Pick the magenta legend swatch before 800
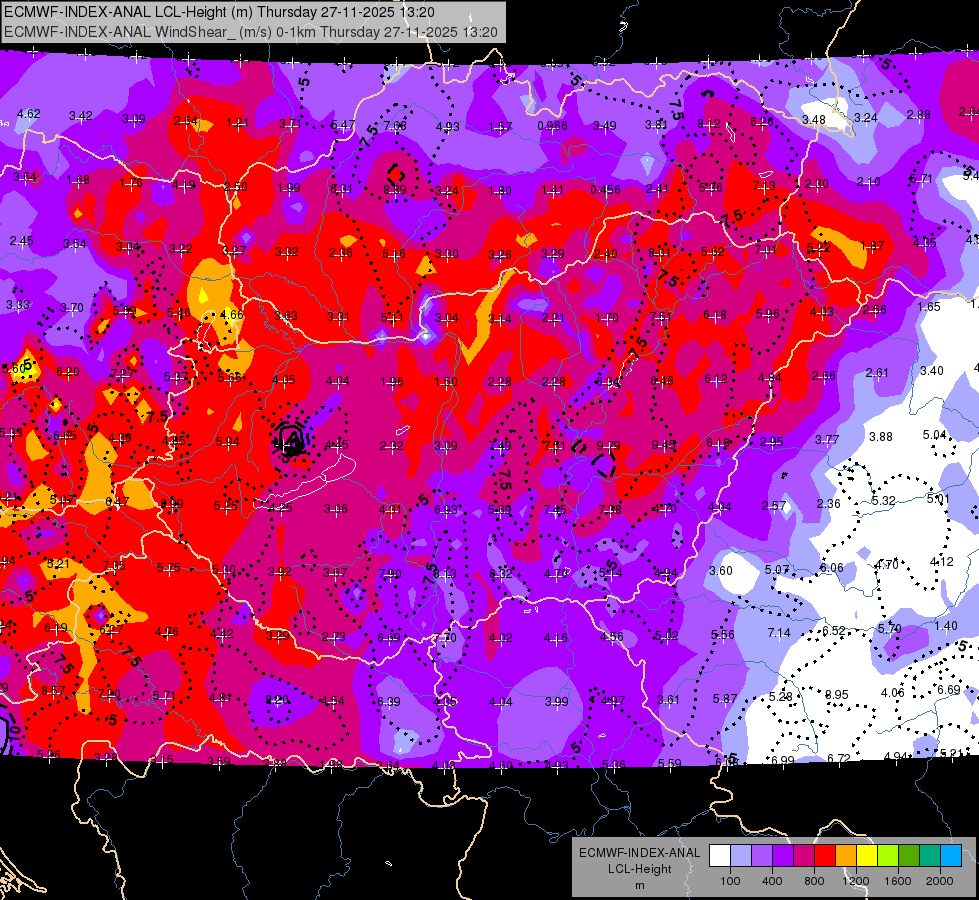This screenshot has height=900, width=979. pos(804,856)
